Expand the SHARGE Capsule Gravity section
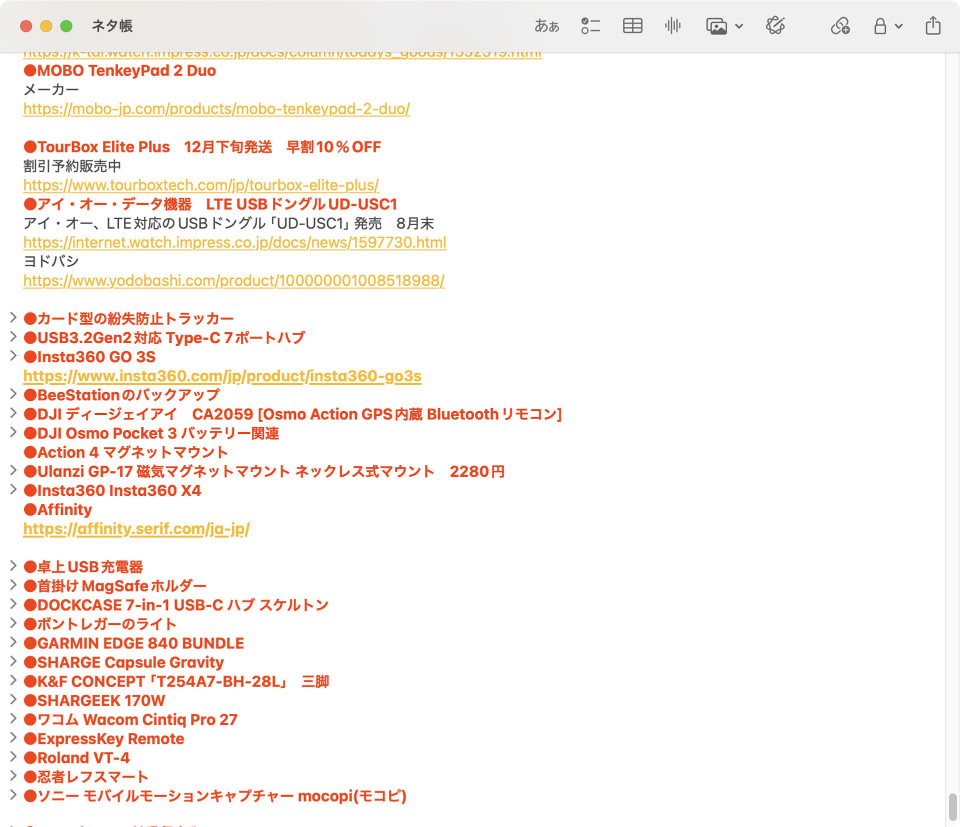The height and width of the screenshot is (827, 960). 13,660
